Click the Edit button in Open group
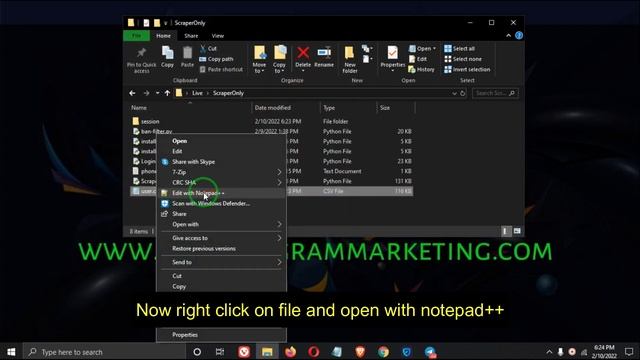Image resolution: width=640 pixels, height=360 pixels. click(418, 59)
